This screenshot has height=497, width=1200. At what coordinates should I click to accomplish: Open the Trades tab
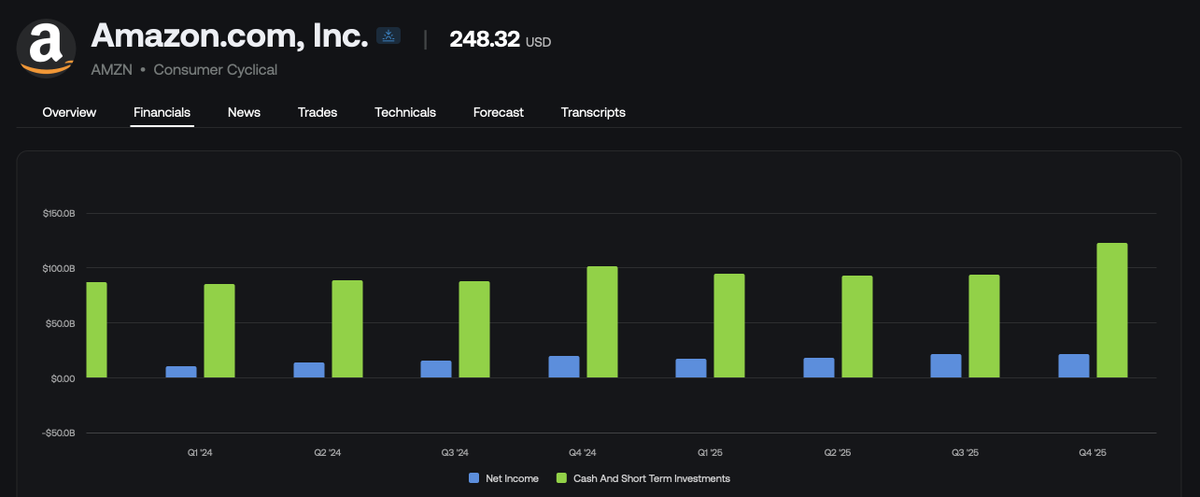317,112
